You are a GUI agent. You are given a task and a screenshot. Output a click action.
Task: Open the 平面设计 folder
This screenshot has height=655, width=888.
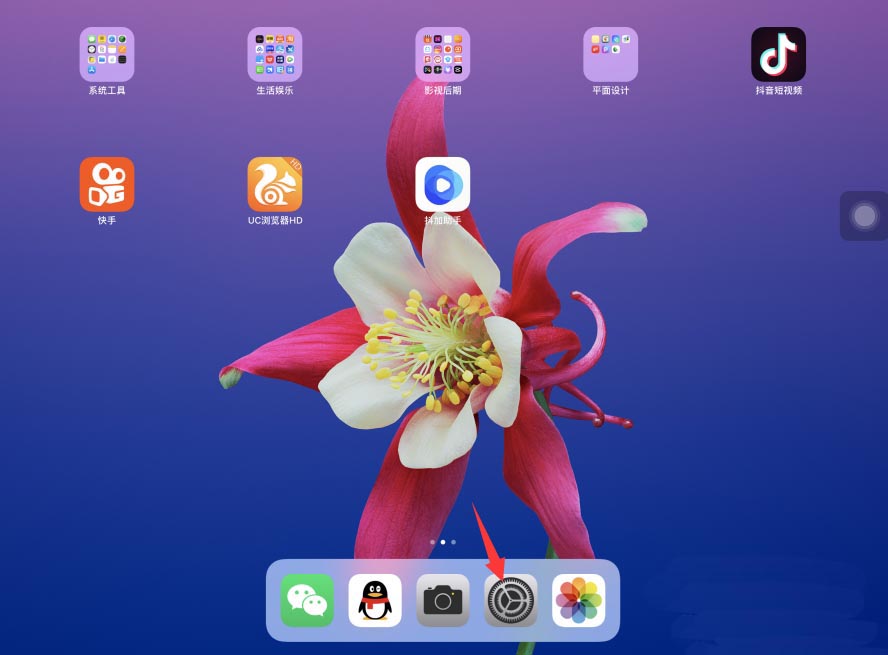(x=611, y=54)
